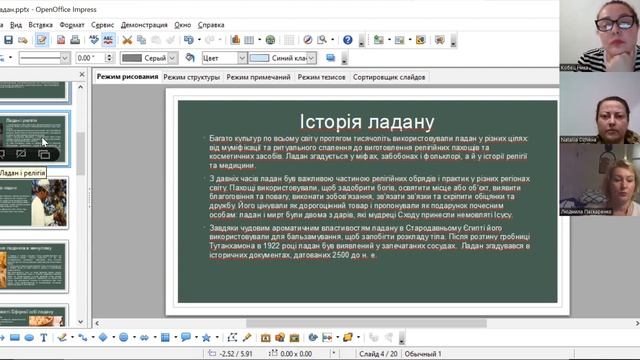Expand the Undo history arrow
The height and width of the screenshot is (360, 640).
pos(199,40)
